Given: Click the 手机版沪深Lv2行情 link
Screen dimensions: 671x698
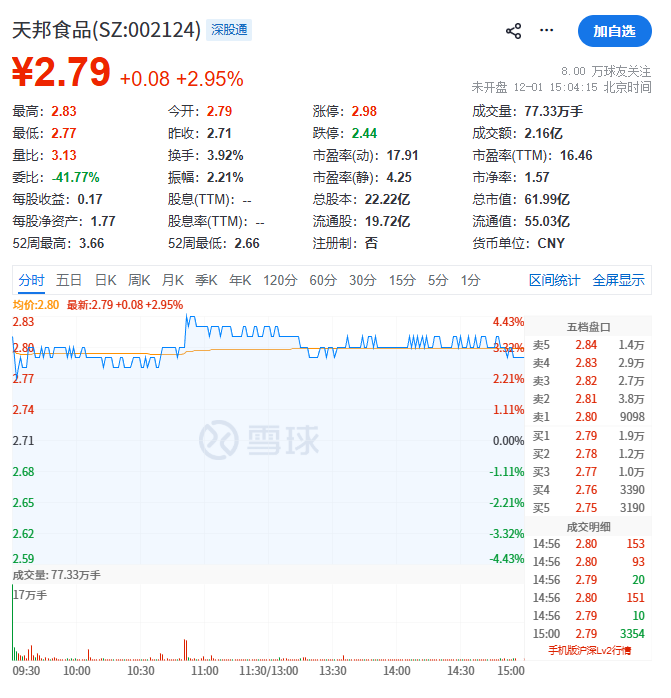Looking at the screenshot, I should point(589,650).
